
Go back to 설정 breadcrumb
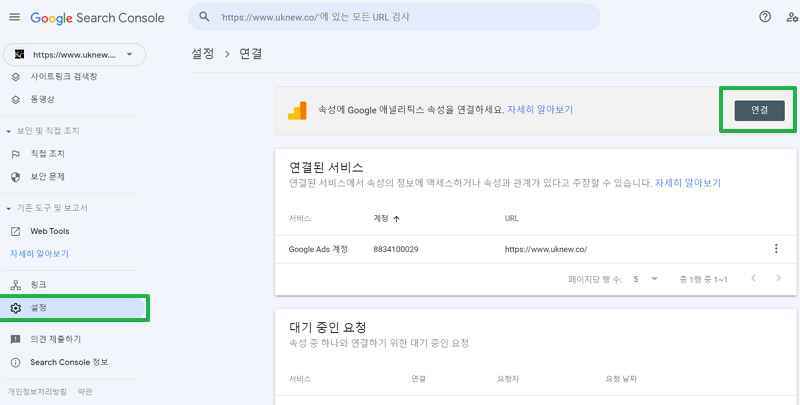click(203, 54)
